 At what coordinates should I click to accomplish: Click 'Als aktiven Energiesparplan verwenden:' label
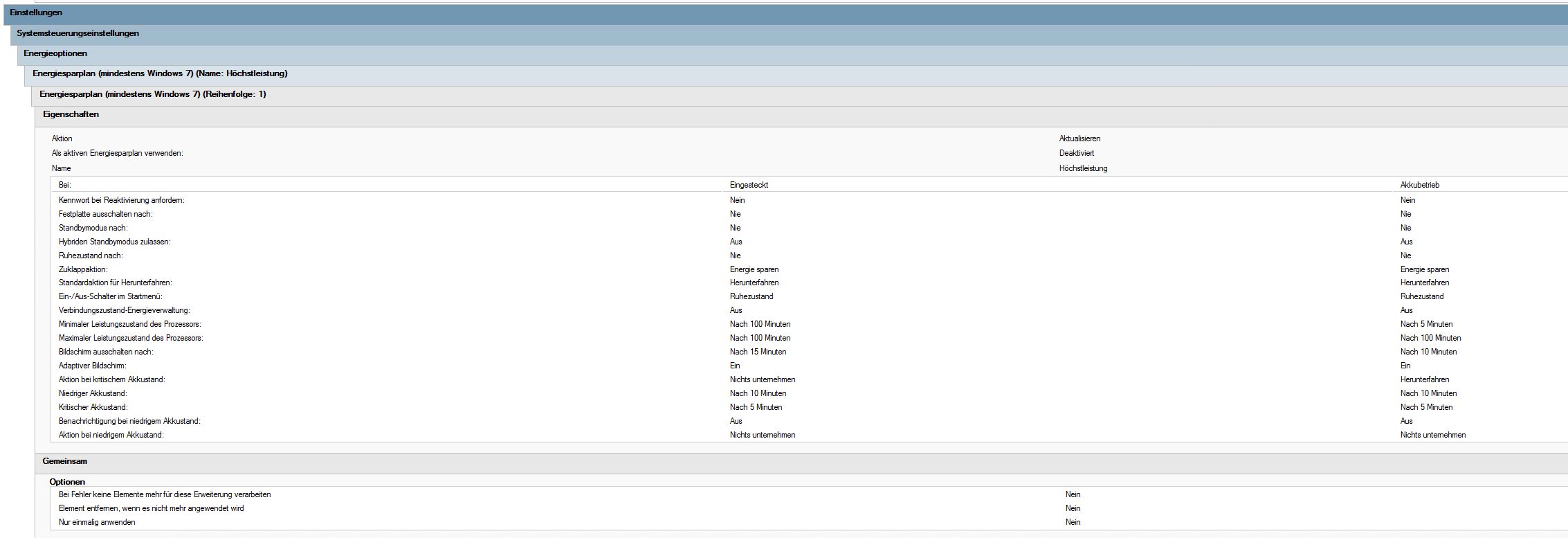point(118,153)
